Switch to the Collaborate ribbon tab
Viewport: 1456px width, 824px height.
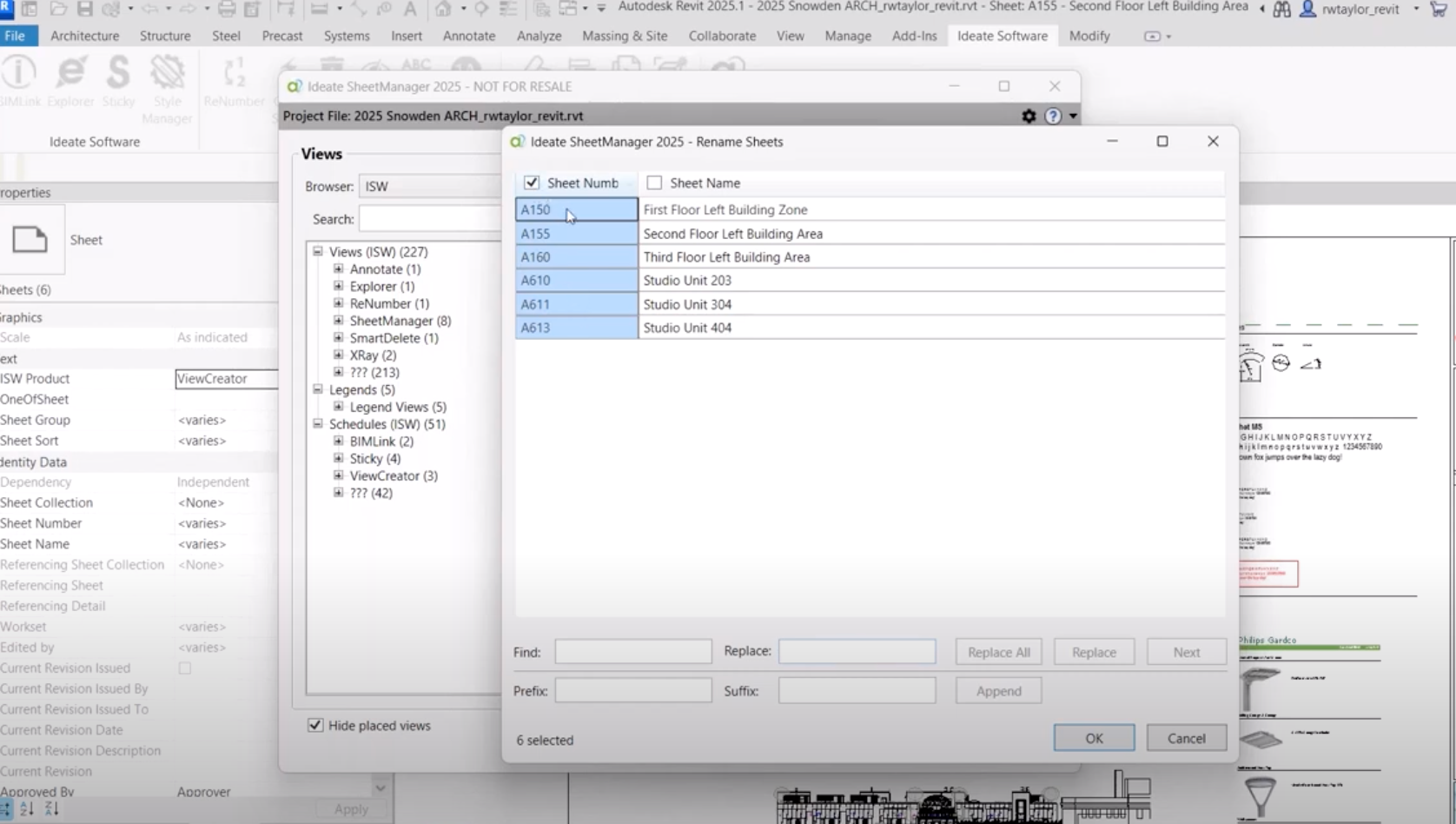[x=722, y=36]
